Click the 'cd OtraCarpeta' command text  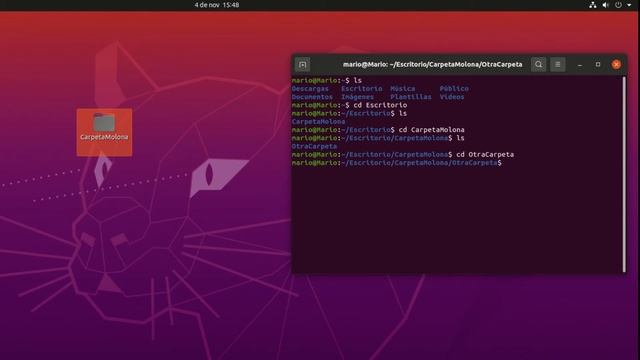pyautogui.click(x=485, y=154)
